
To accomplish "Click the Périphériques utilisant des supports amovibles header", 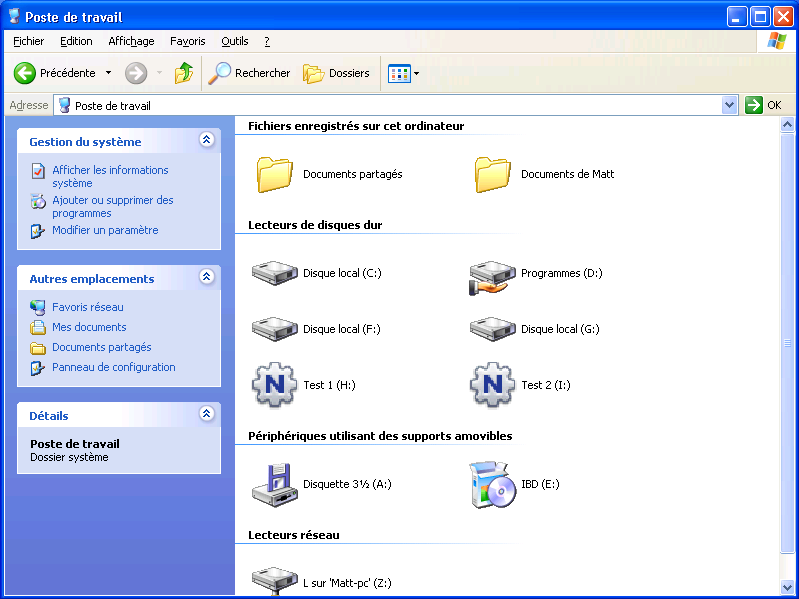I will [x=380, y=436].
